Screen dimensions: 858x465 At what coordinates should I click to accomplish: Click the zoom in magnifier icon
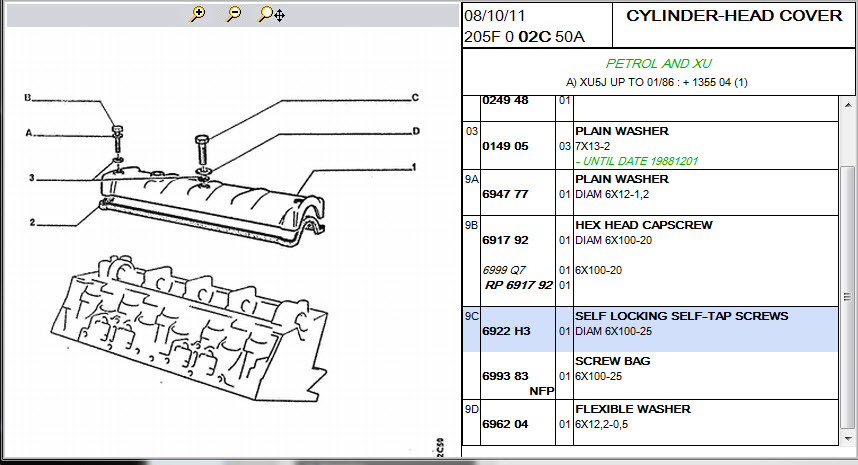(197, 14)
